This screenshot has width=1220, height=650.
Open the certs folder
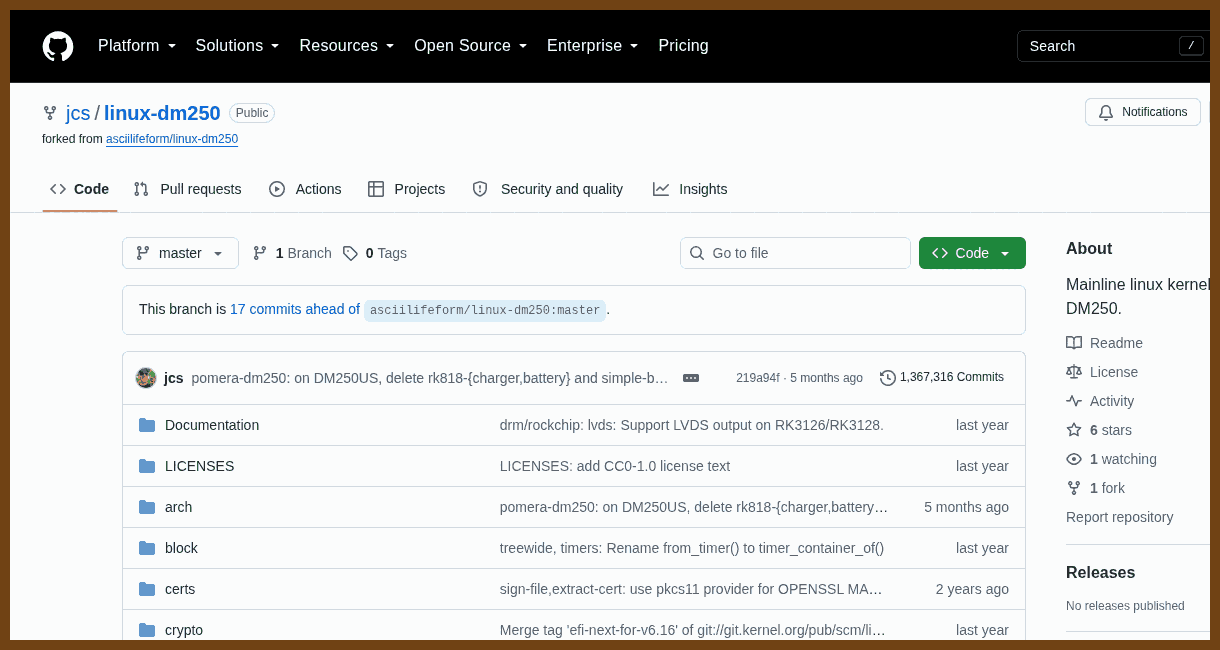(x=180, y=589)
